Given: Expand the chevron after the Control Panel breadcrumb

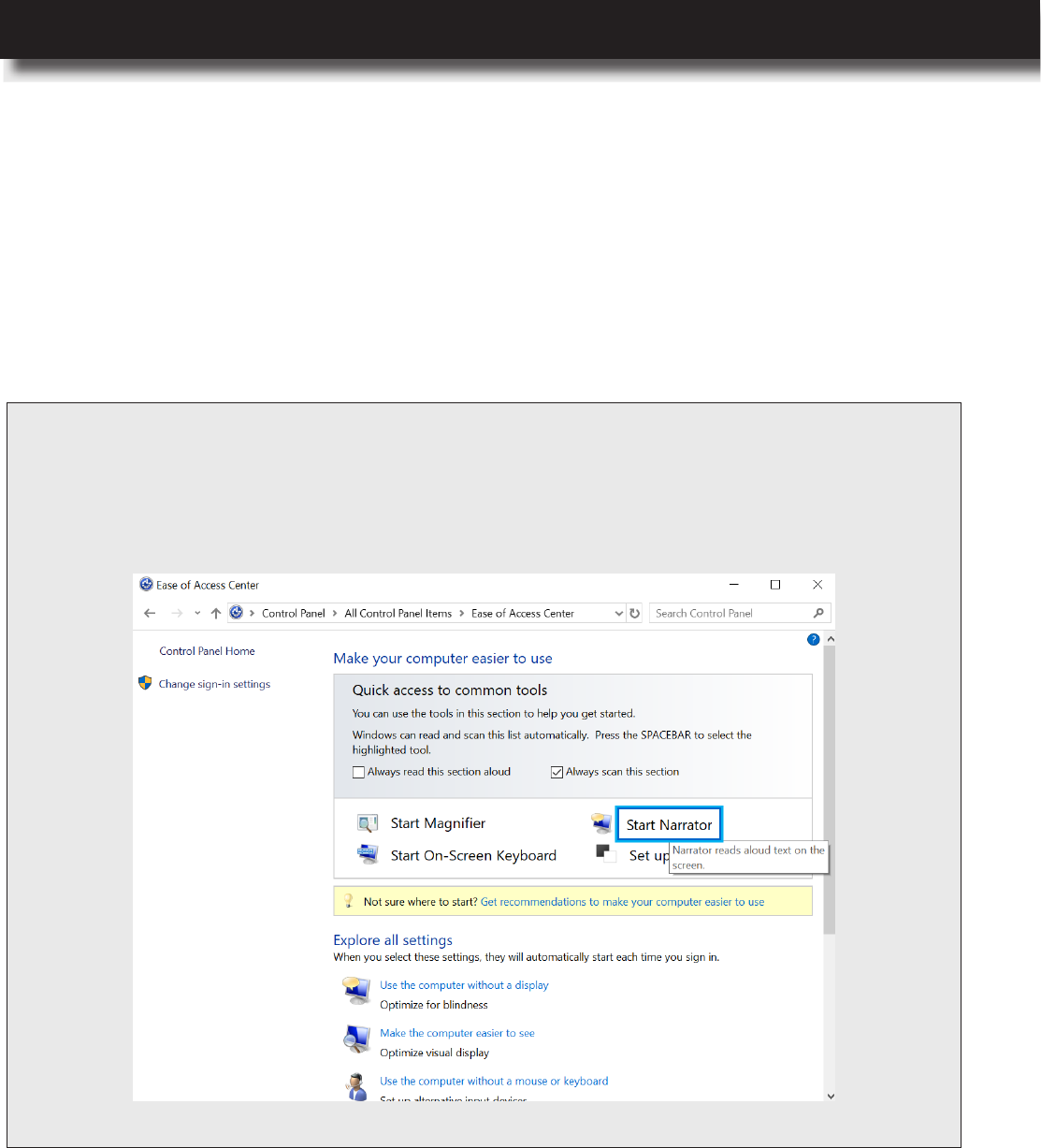Looking at the screenshot, I should pyautogui.click(x=335, y=614).
